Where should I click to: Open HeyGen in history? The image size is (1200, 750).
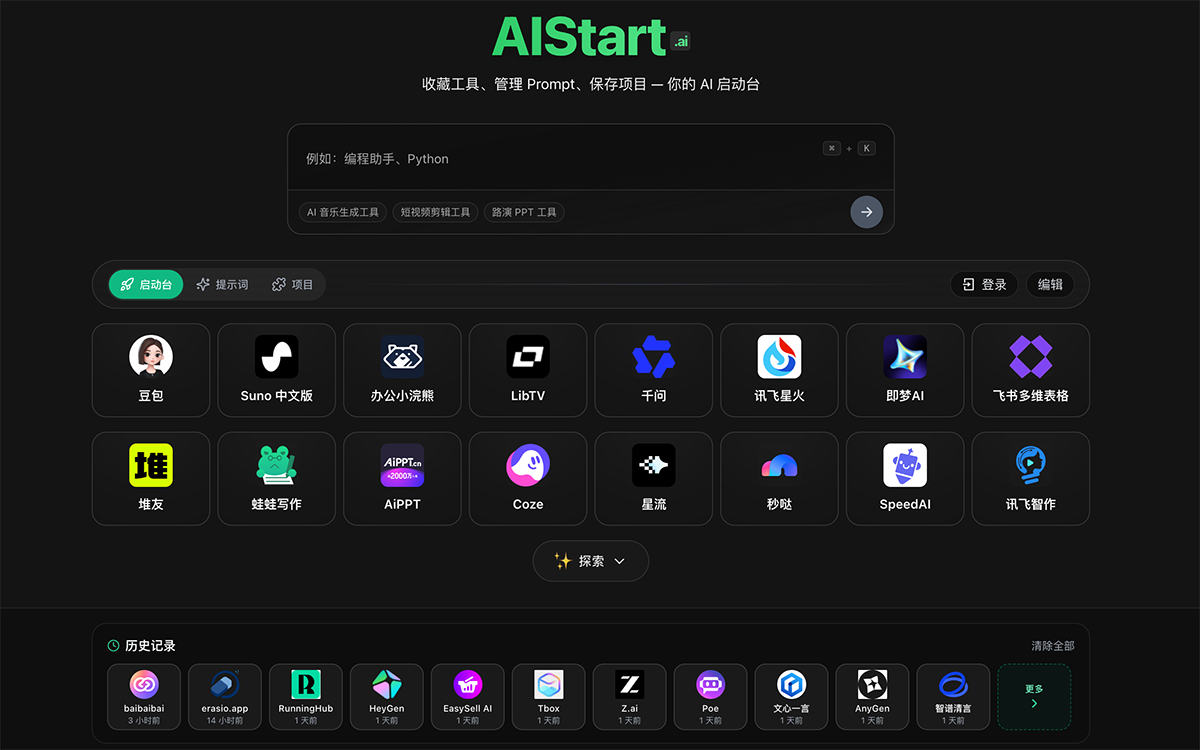pyautogui.click(x=387, y=697)
